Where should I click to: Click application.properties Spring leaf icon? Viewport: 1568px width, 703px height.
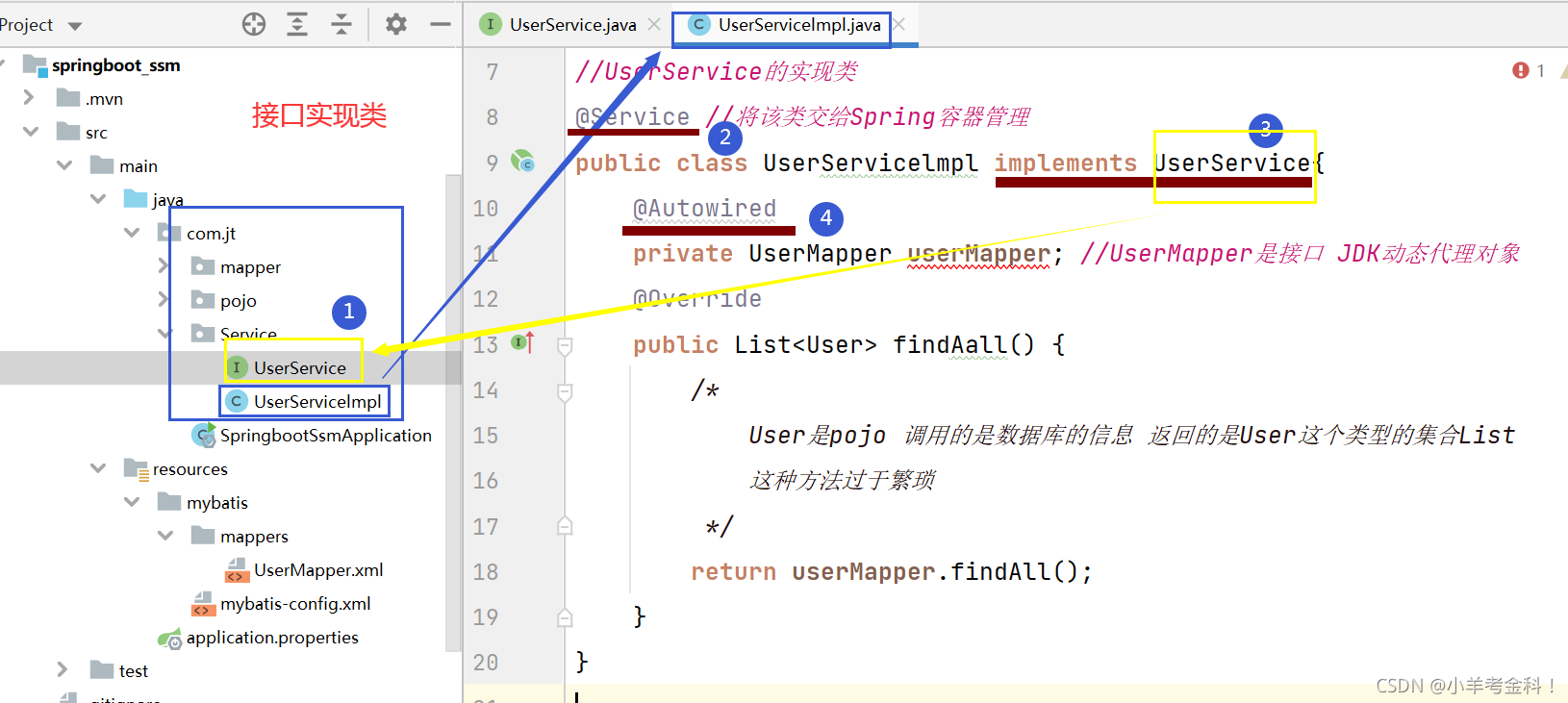170,638
